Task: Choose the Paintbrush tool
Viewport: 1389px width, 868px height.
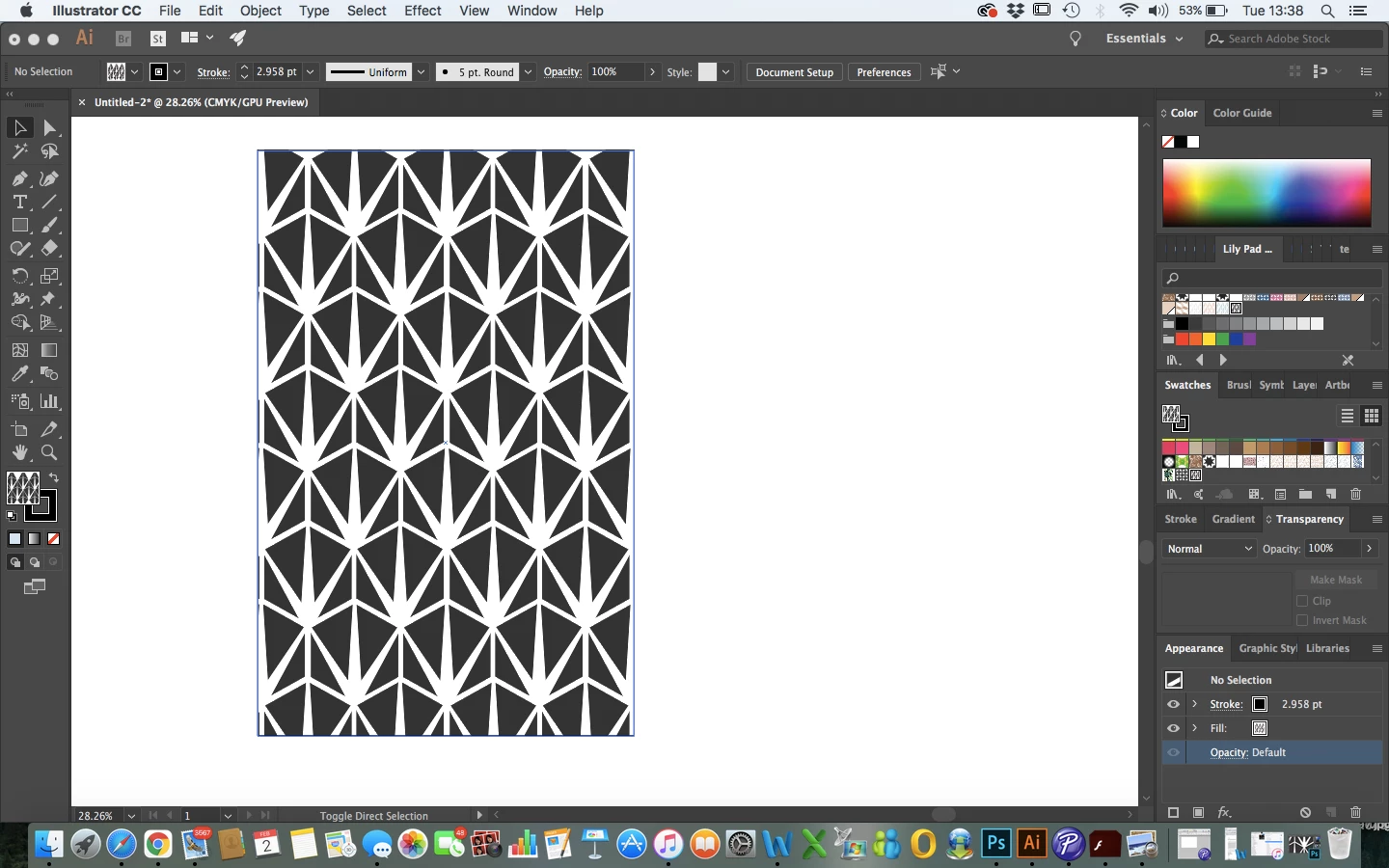Action: pos(49,225)
